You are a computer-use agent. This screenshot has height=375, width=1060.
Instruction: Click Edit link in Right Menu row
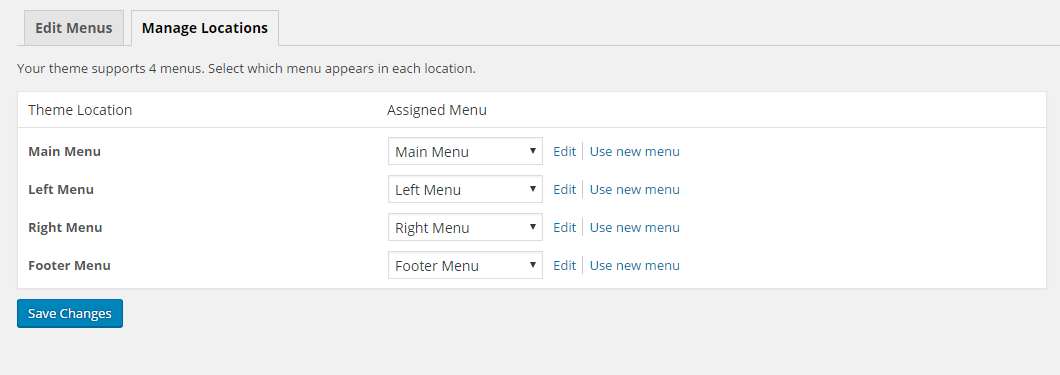click(x=564, y=227)
